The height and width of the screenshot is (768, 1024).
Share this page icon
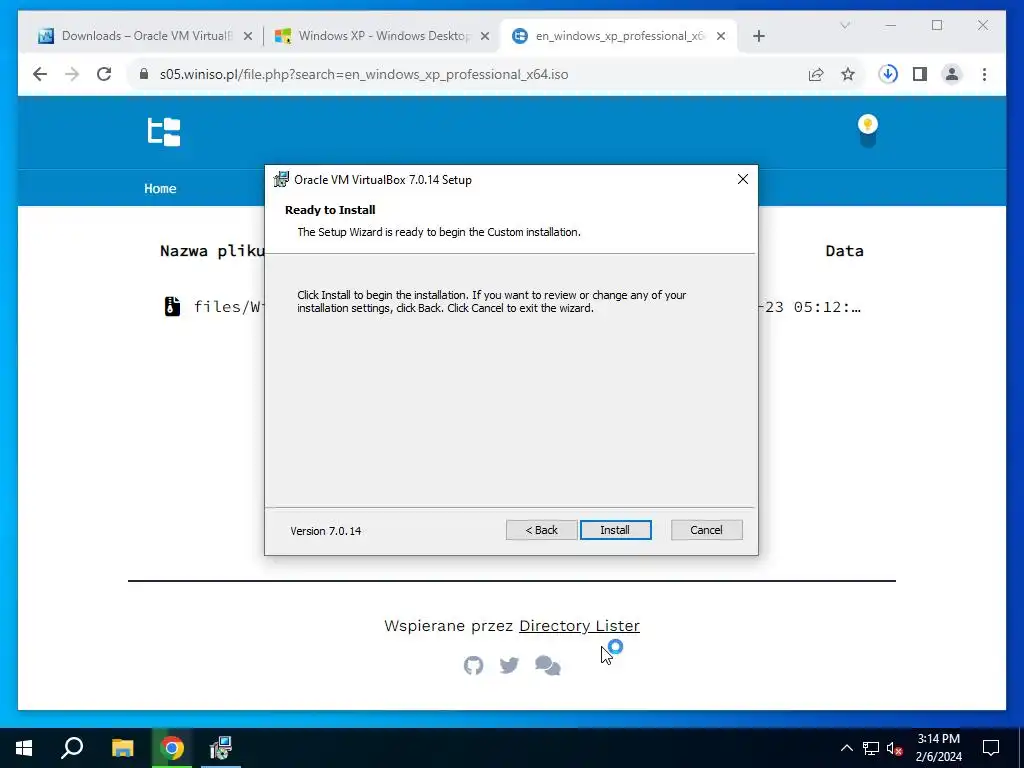coord(816,74)
